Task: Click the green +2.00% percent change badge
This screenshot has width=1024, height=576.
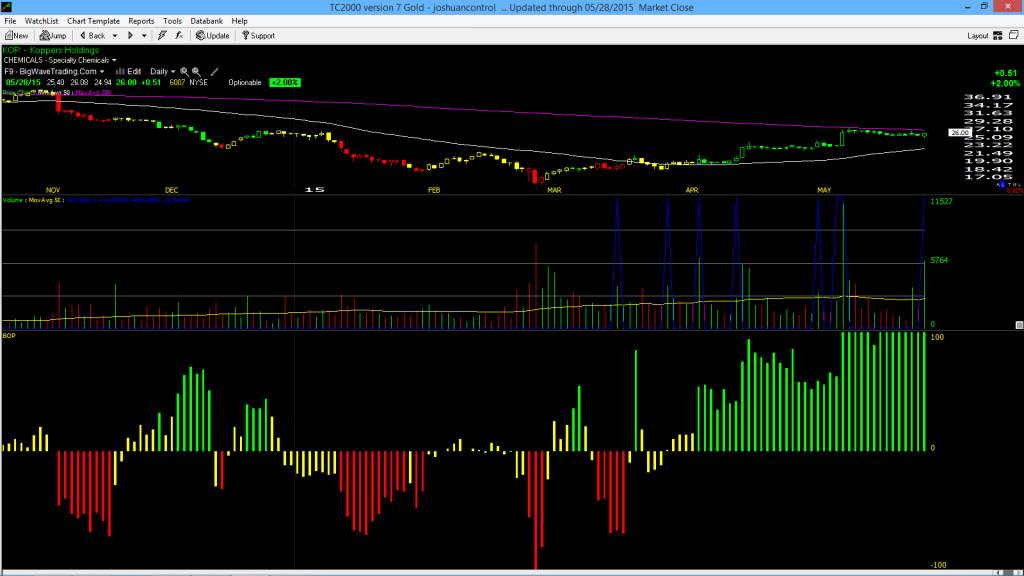Action: point(285,82)
